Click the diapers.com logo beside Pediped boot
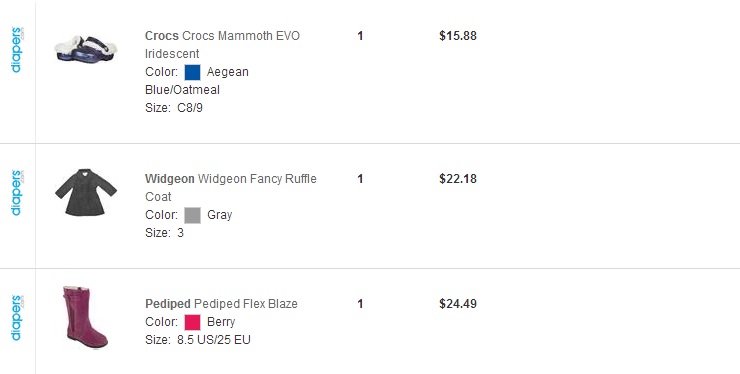 [x=17, y=317]
